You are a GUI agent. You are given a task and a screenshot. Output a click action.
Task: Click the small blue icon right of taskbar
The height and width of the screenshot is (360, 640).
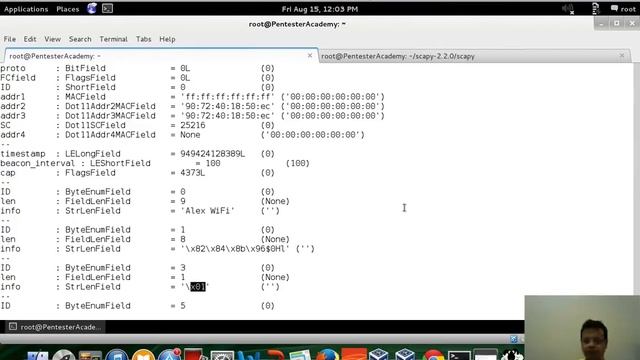tap(514, 339)
